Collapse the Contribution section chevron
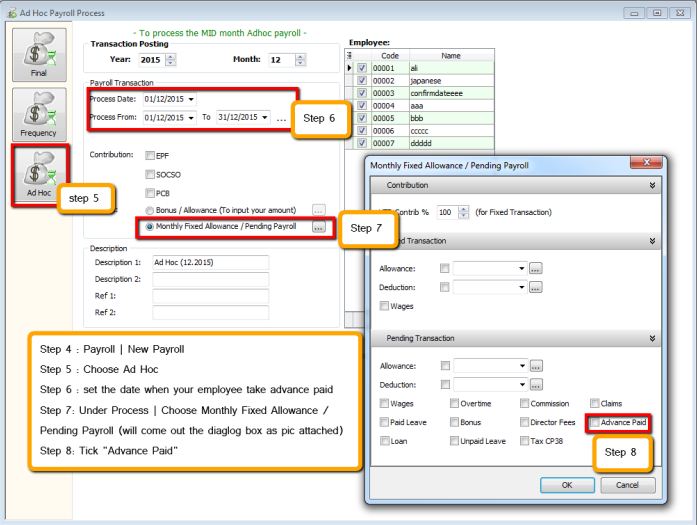Screen dimensions: 697x525 (653, 185)
